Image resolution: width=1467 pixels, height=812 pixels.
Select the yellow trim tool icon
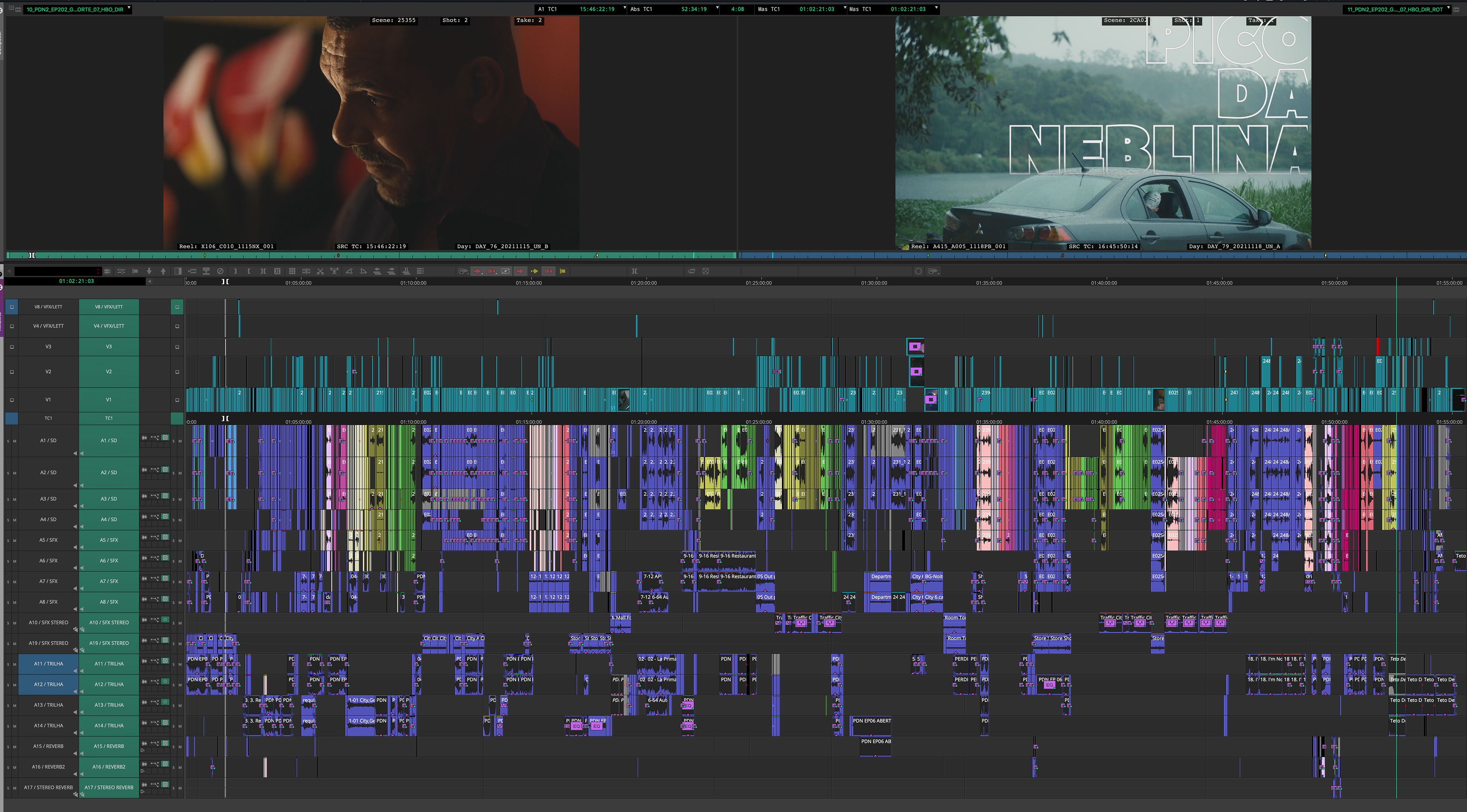(563, 271)
